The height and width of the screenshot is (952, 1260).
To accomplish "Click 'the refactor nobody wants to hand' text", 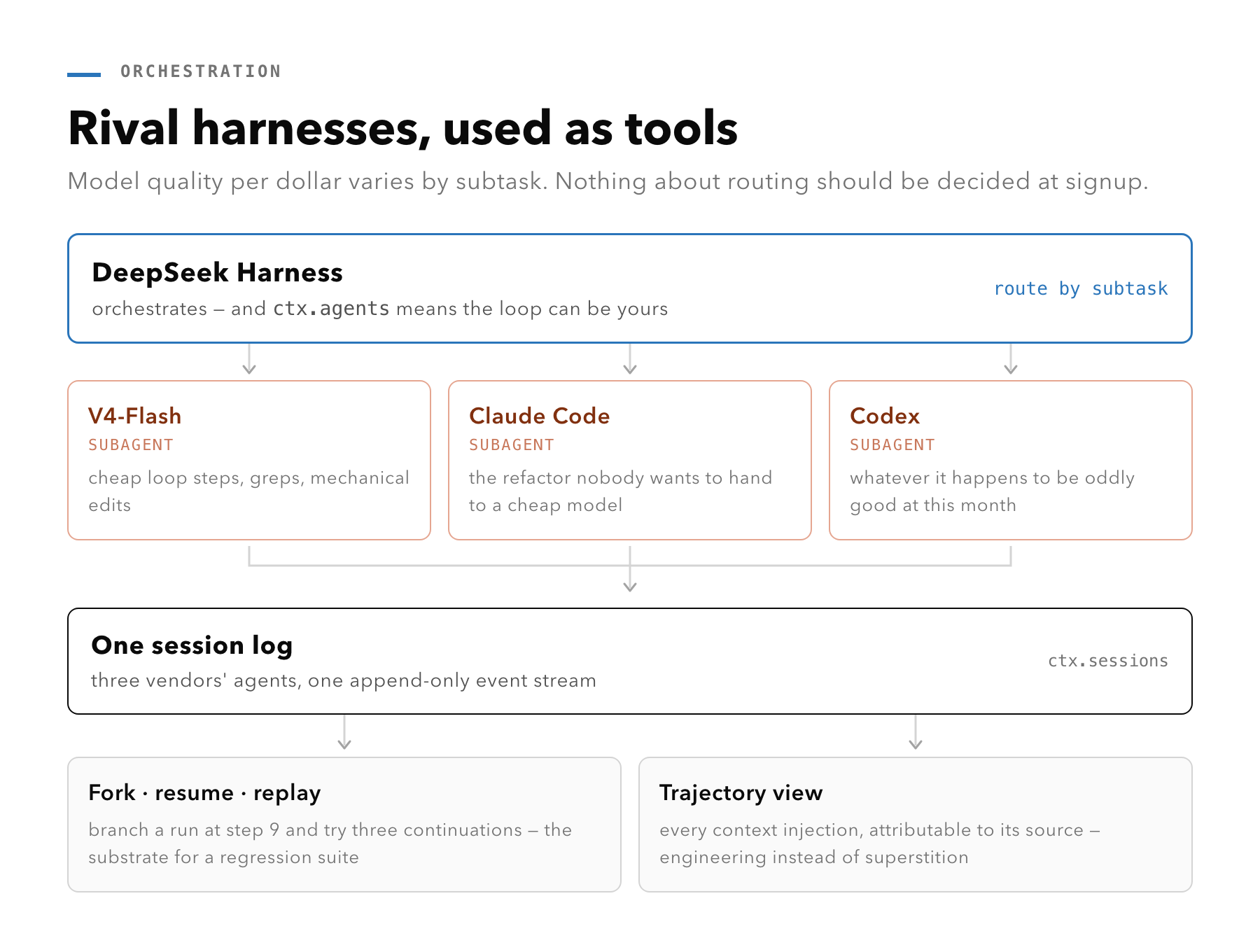I will 620,491.
